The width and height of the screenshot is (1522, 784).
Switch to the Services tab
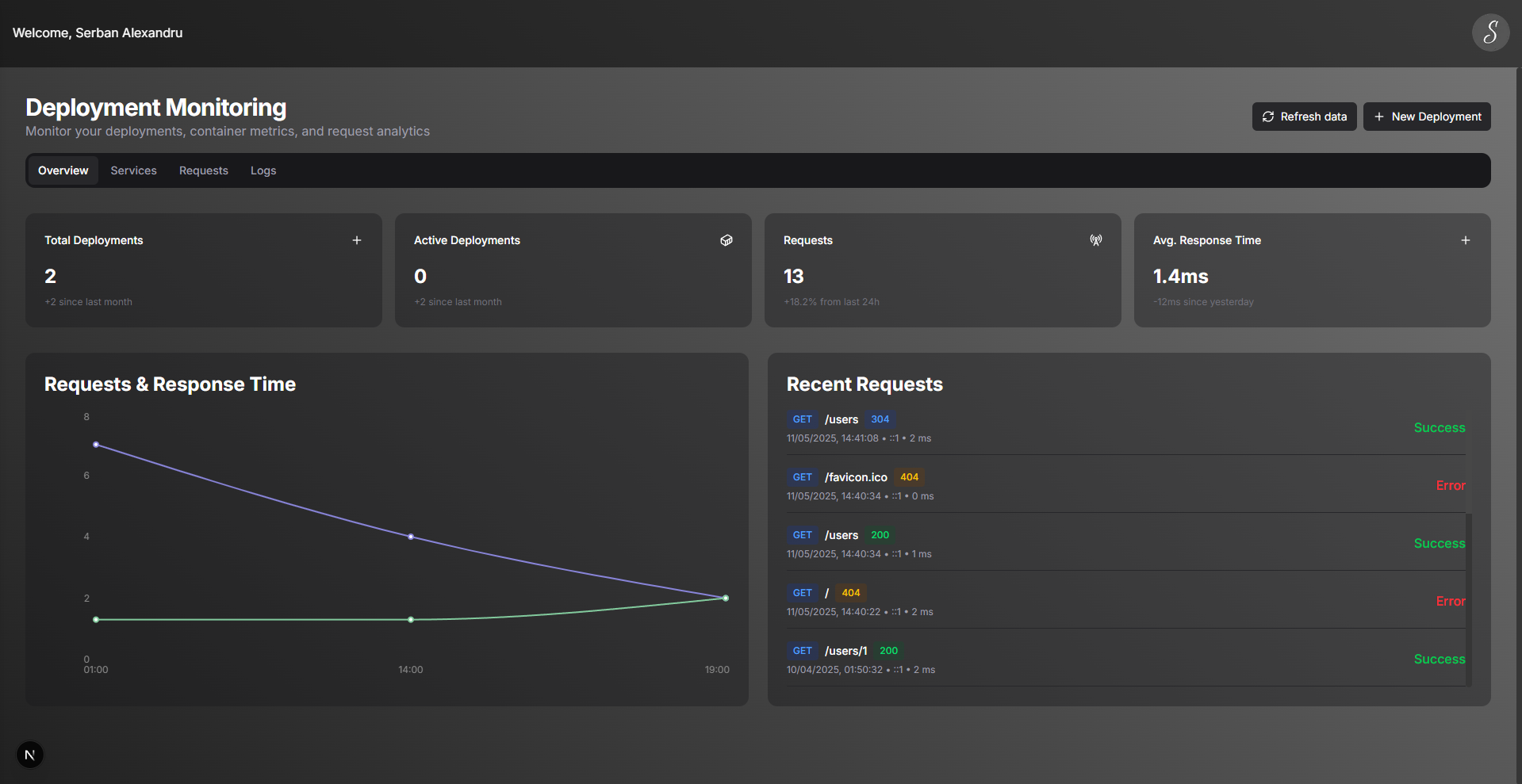tap(133, 170)
